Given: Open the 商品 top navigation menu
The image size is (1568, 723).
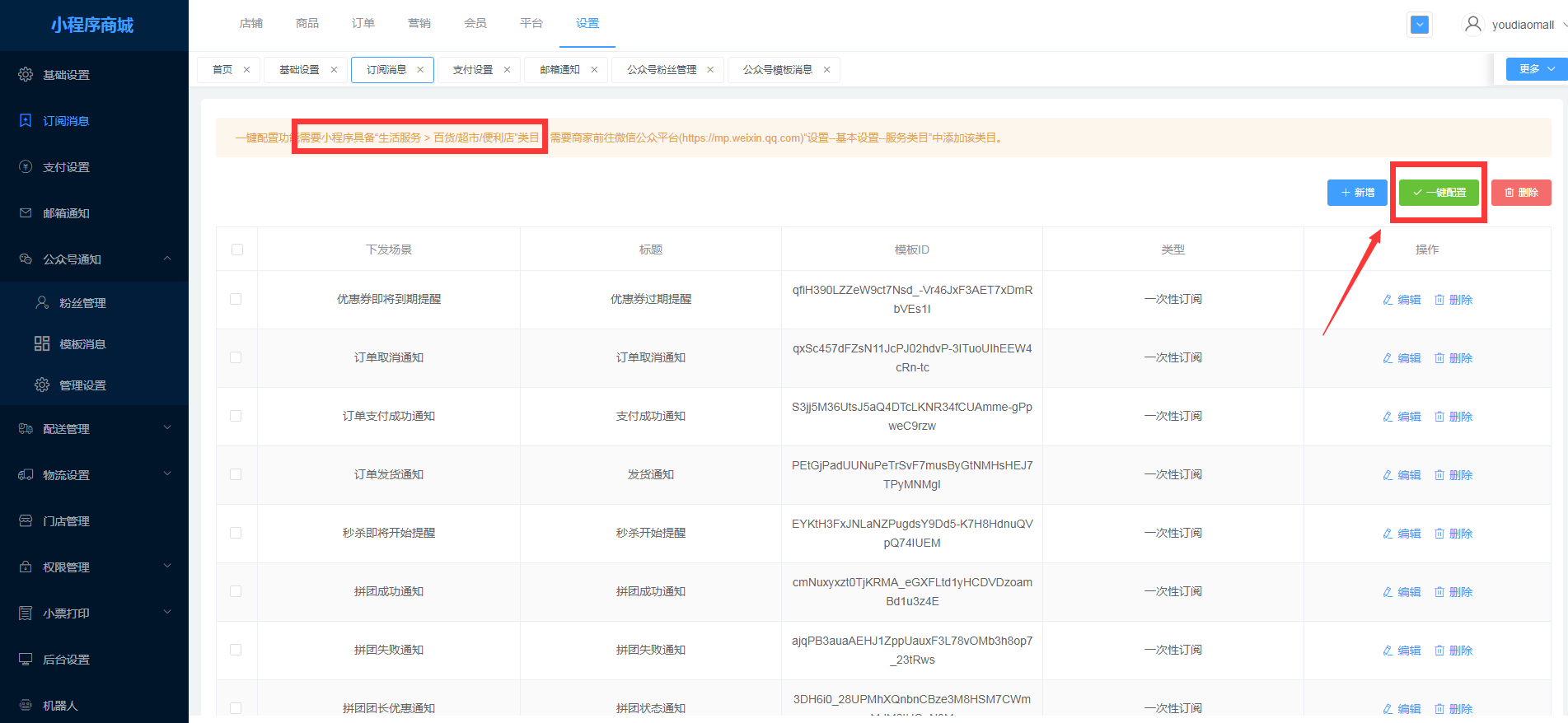Looking at the screenshot, I should point(307,23).
